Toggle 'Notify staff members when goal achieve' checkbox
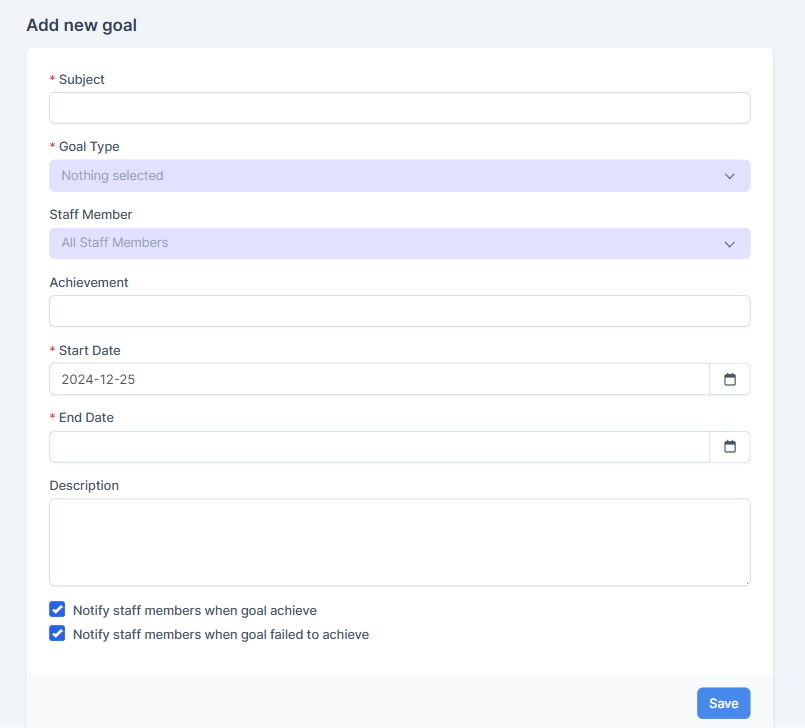The height and width of the screenshot is (728, 805). pos(58,610)
